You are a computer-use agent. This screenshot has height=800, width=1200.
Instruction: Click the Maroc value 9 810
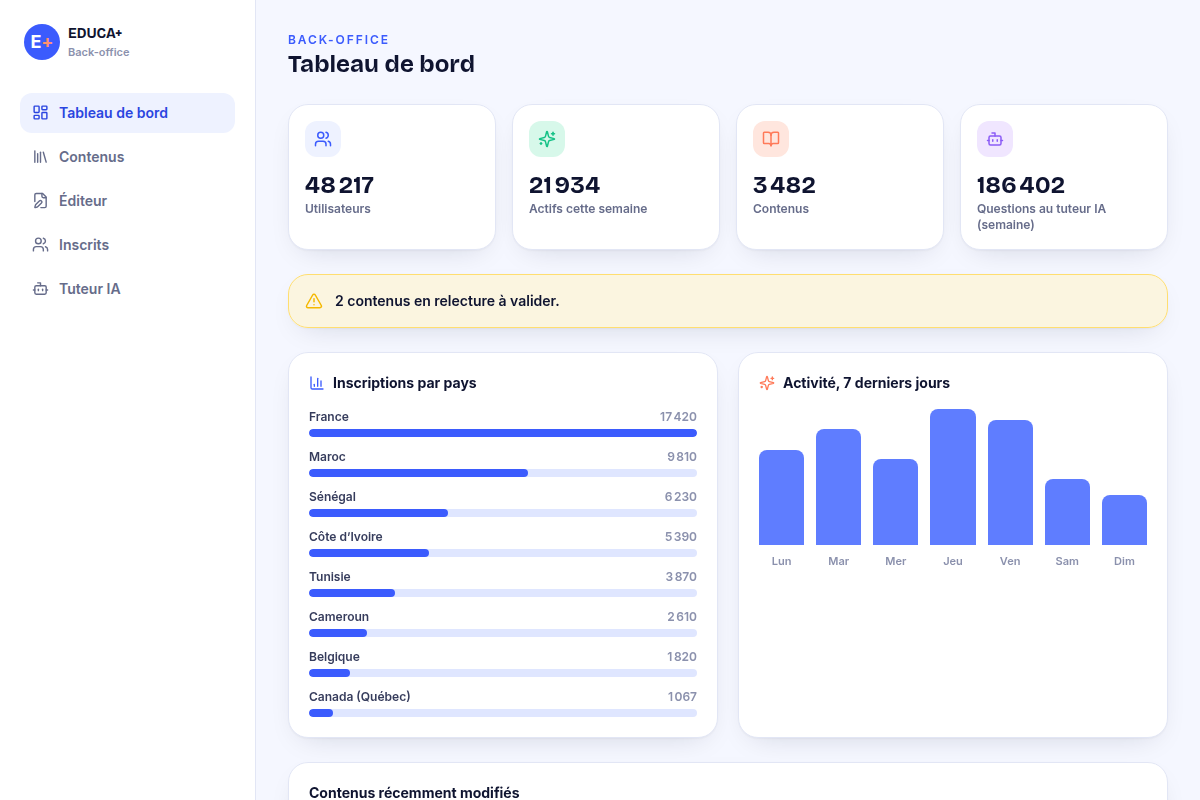pyautogui.click(x=682, y=457)
